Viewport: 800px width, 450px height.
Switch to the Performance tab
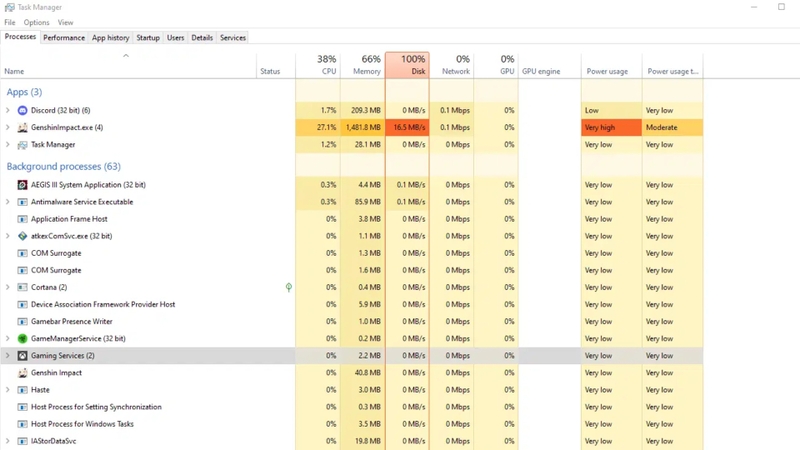64,38
